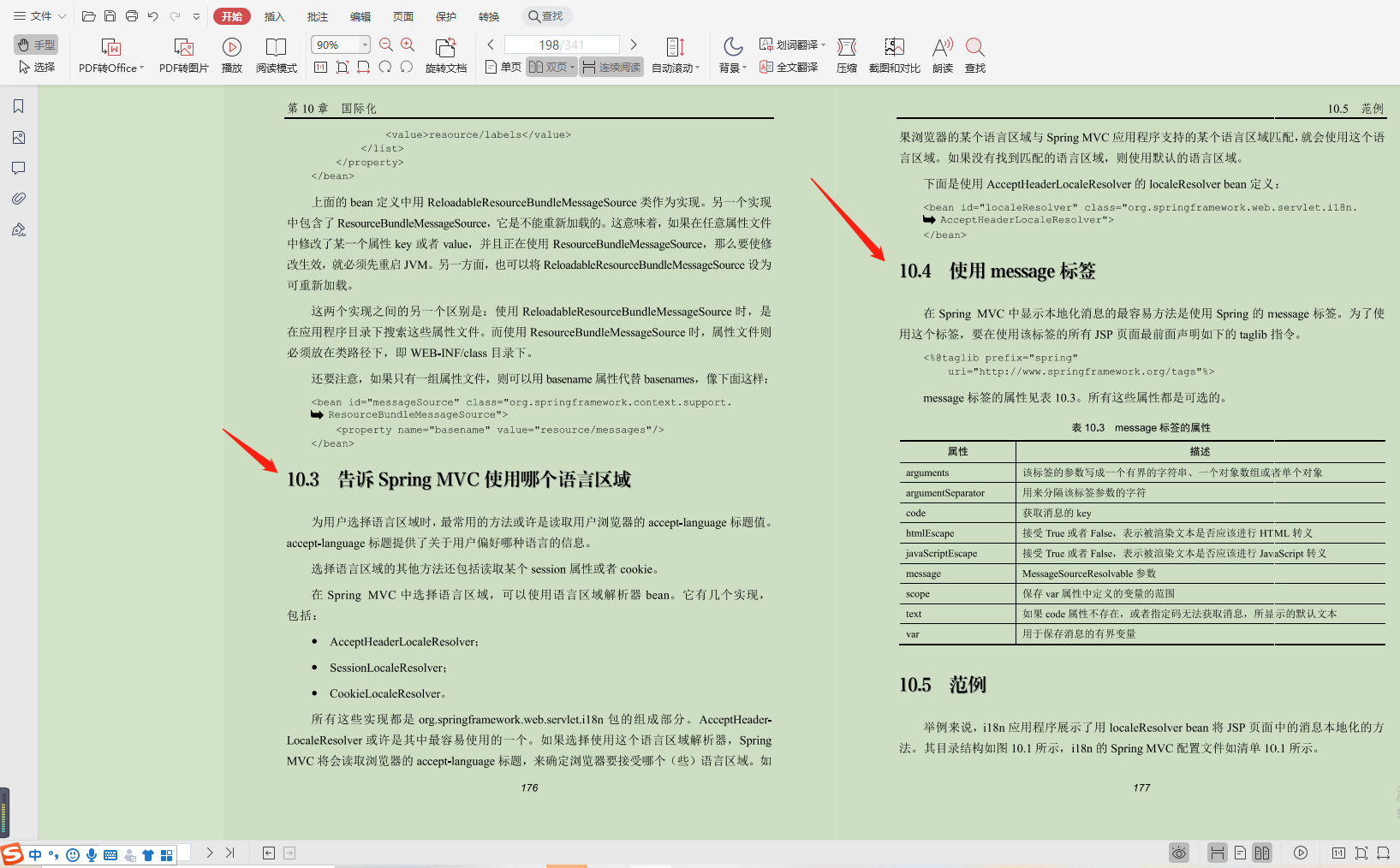The image size is (1400, 868).
Task: Enable 阅读模式 reading mode
Action: click(x=277, y=56)
